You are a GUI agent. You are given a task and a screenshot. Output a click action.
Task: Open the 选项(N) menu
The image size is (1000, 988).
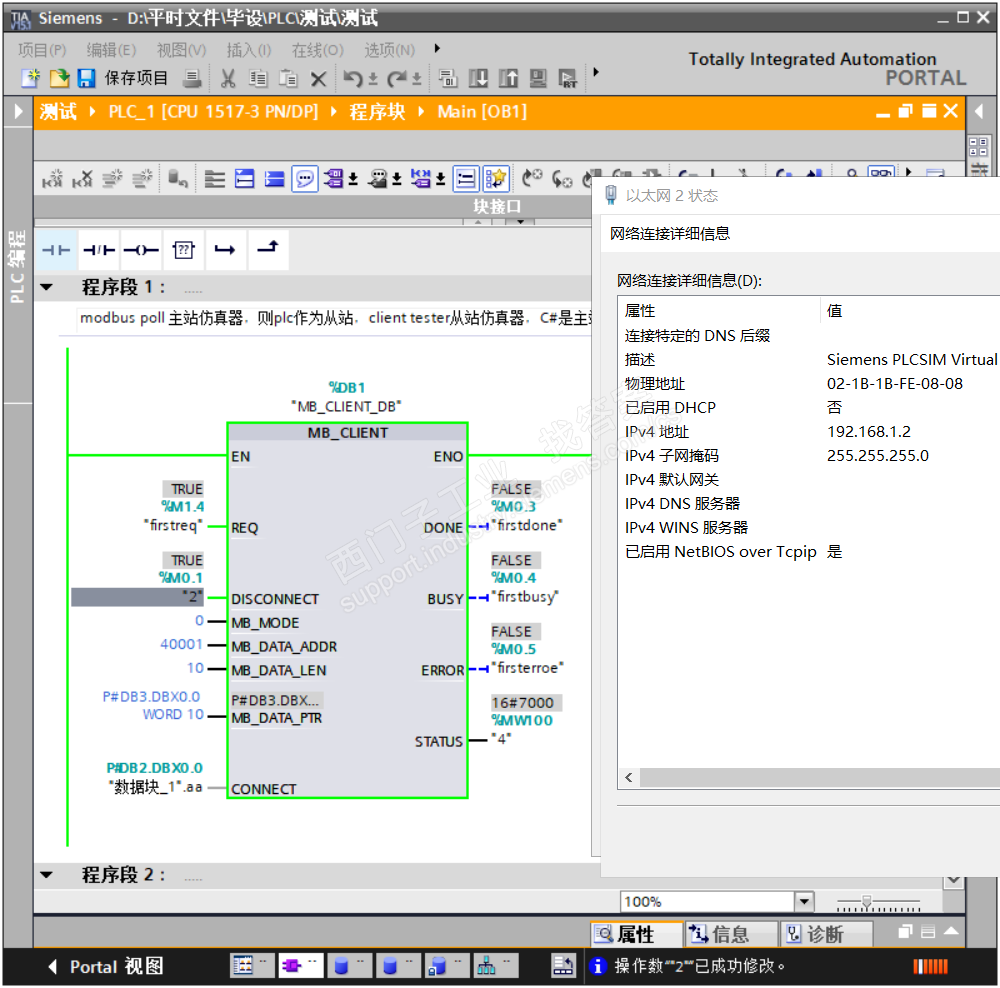point(389,49)
